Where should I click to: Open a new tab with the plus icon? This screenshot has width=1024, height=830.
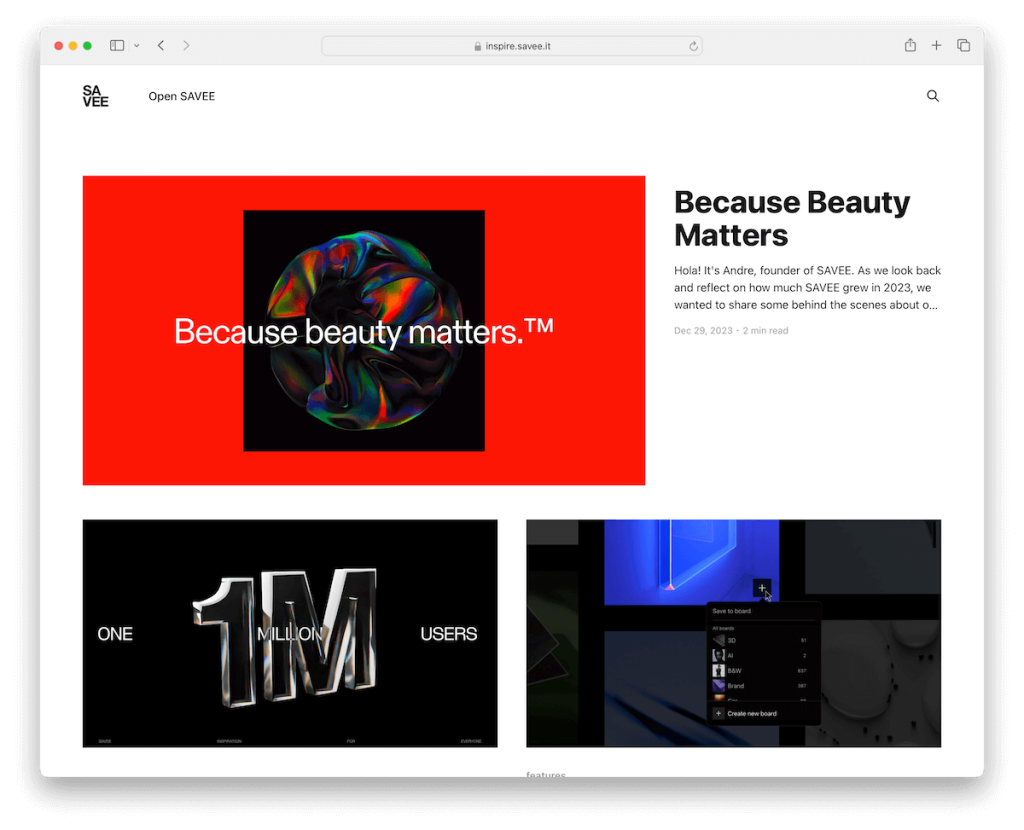pyautogui.click(x=936, y=45)
